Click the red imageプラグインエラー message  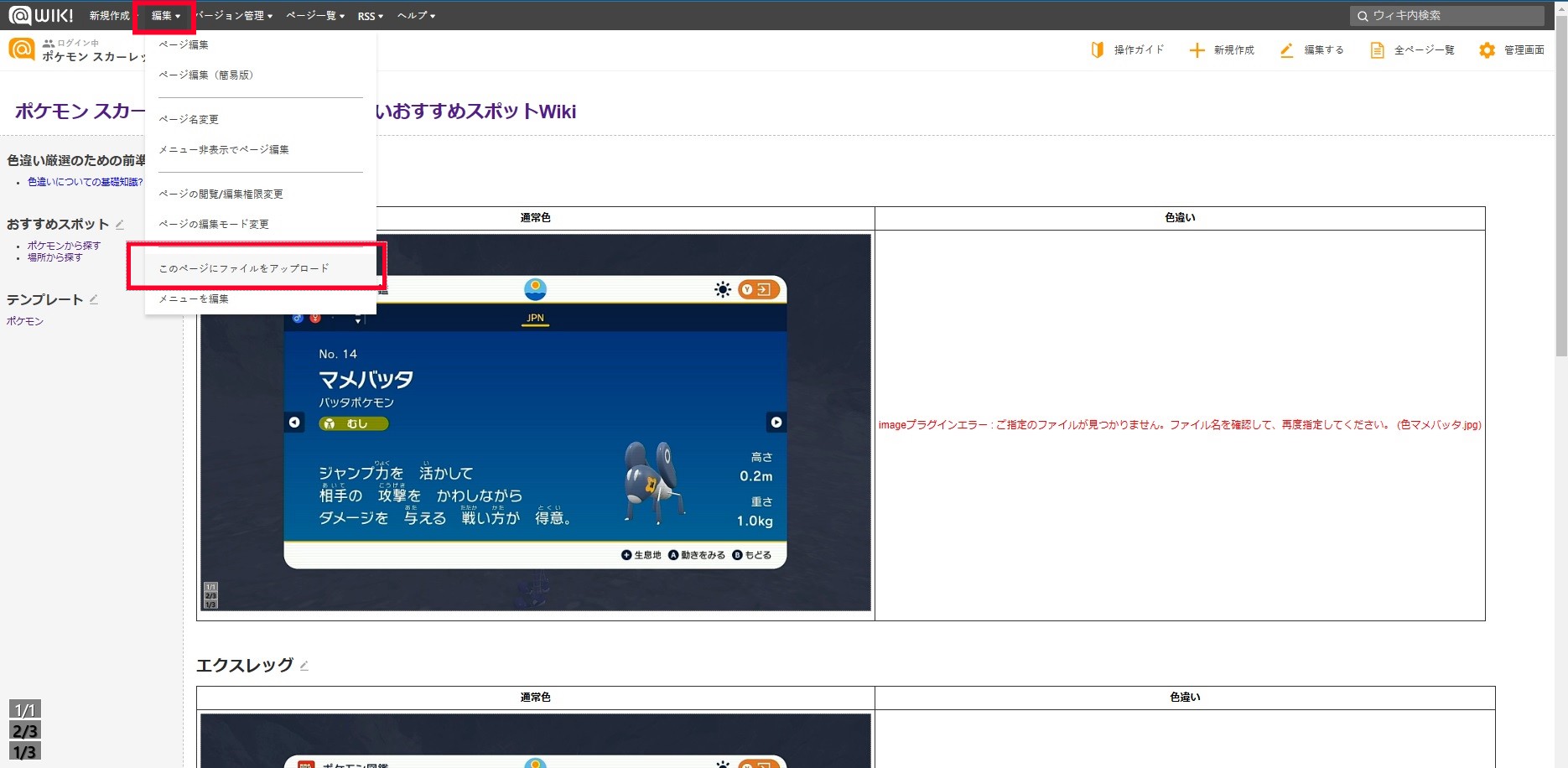pos(1180,425)
